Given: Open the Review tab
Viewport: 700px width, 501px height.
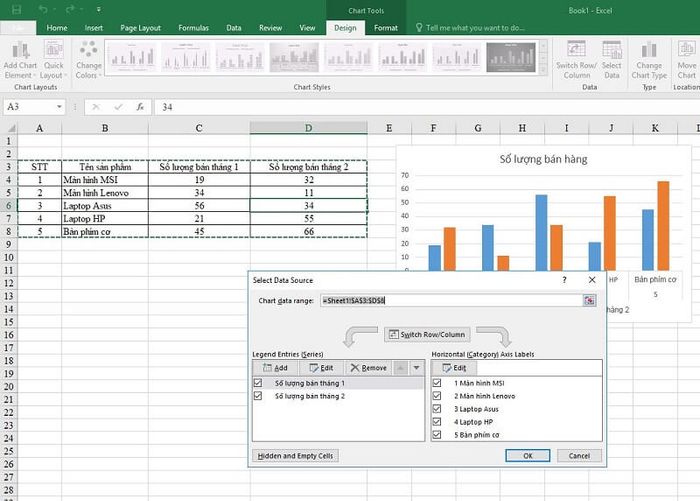Looking at the screenshot, I should 270,28.
